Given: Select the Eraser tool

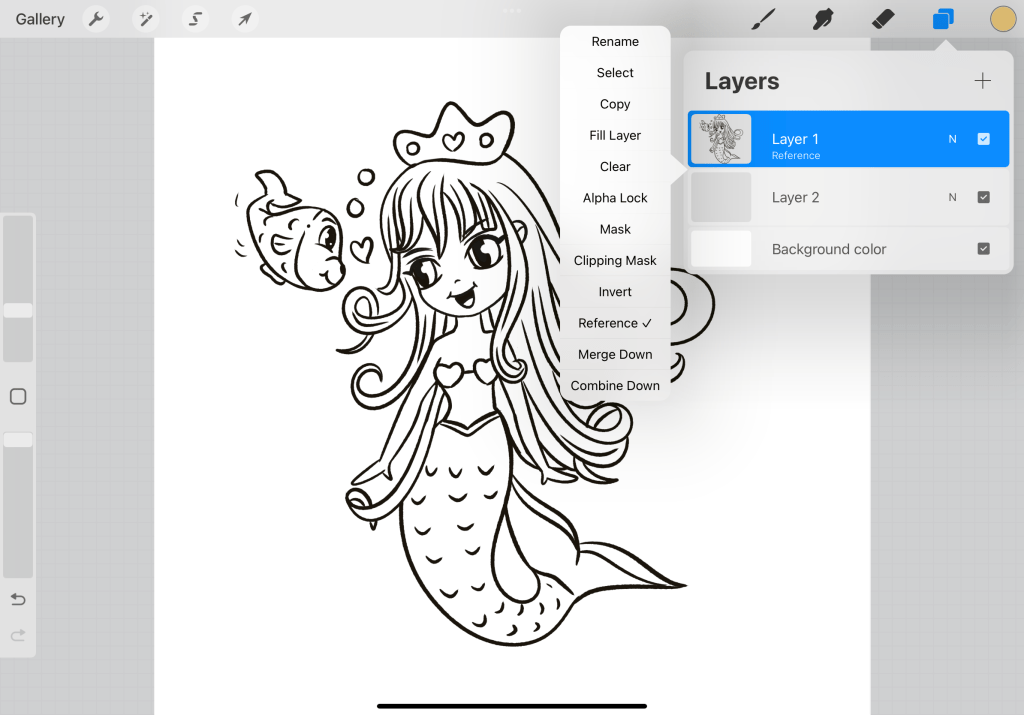Looking at the screenshot, I should pos(883,19).
